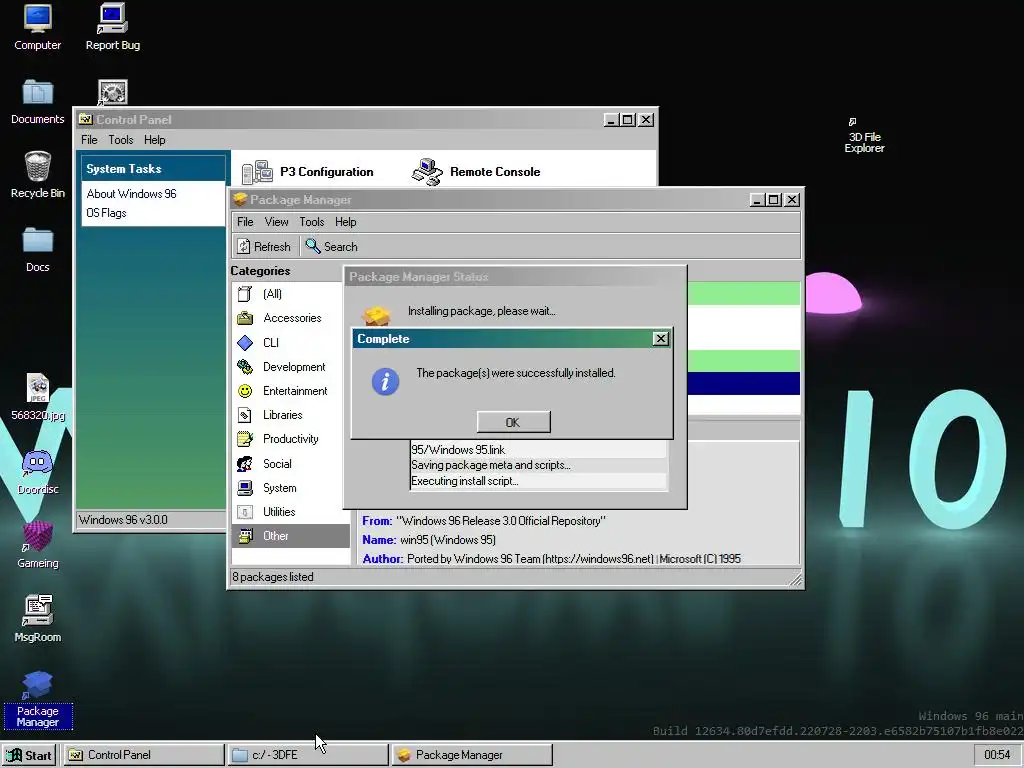Open Package Manager Help menu
The image size is (1024, 768).
[x=345, y=222]
